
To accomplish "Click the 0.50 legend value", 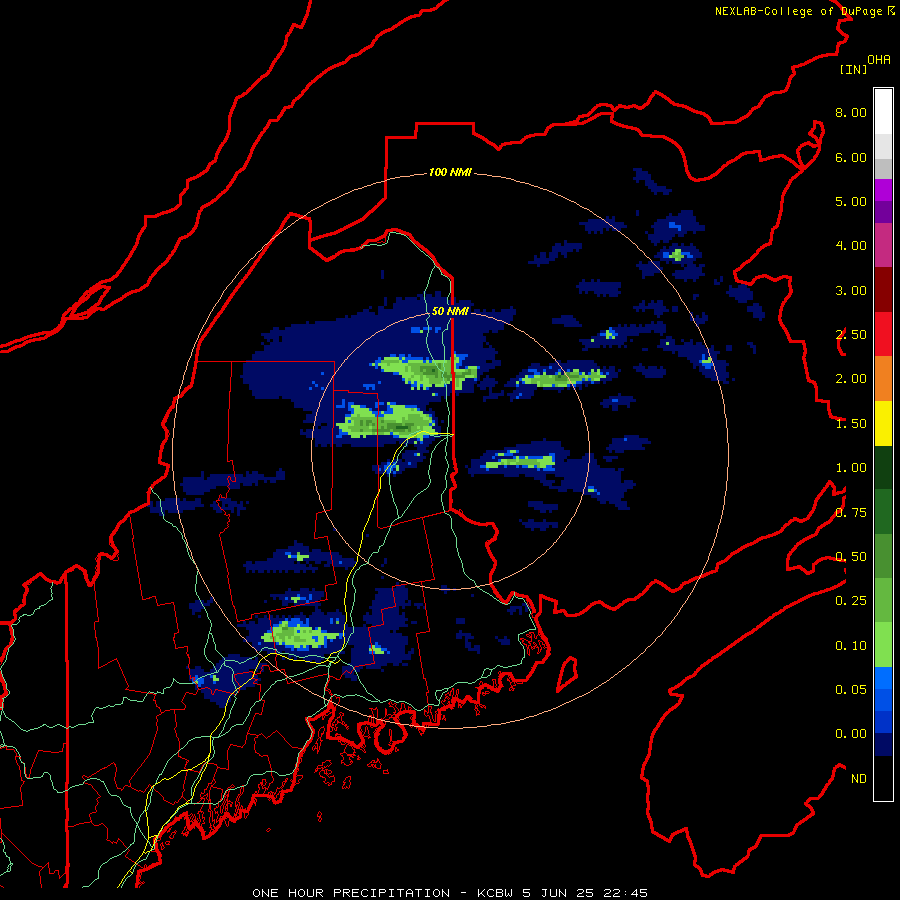I will pos(851,557).
